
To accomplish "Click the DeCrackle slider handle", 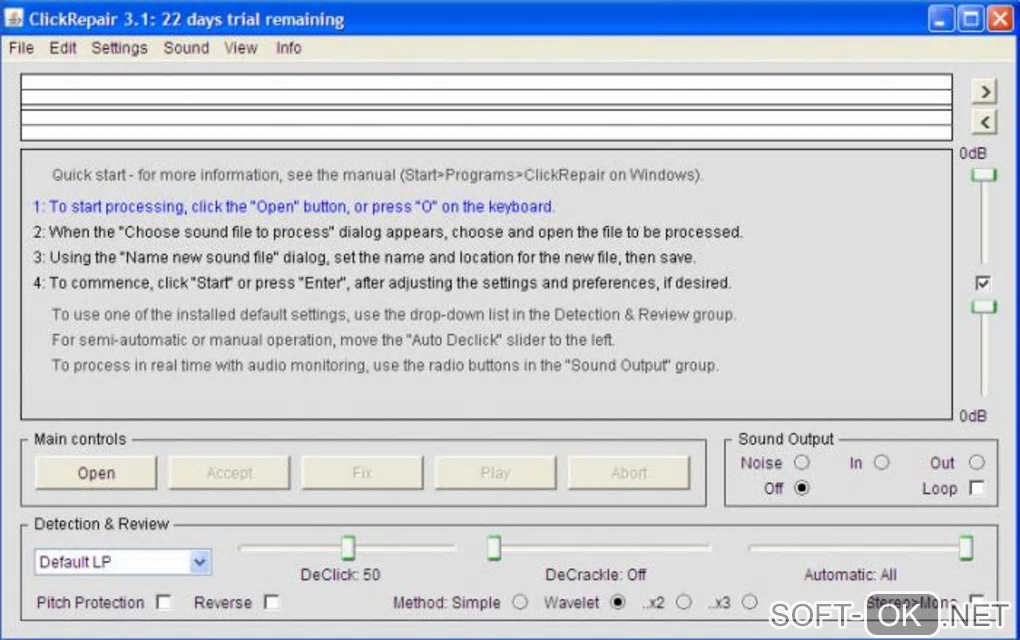I will (x=494, y=548).
